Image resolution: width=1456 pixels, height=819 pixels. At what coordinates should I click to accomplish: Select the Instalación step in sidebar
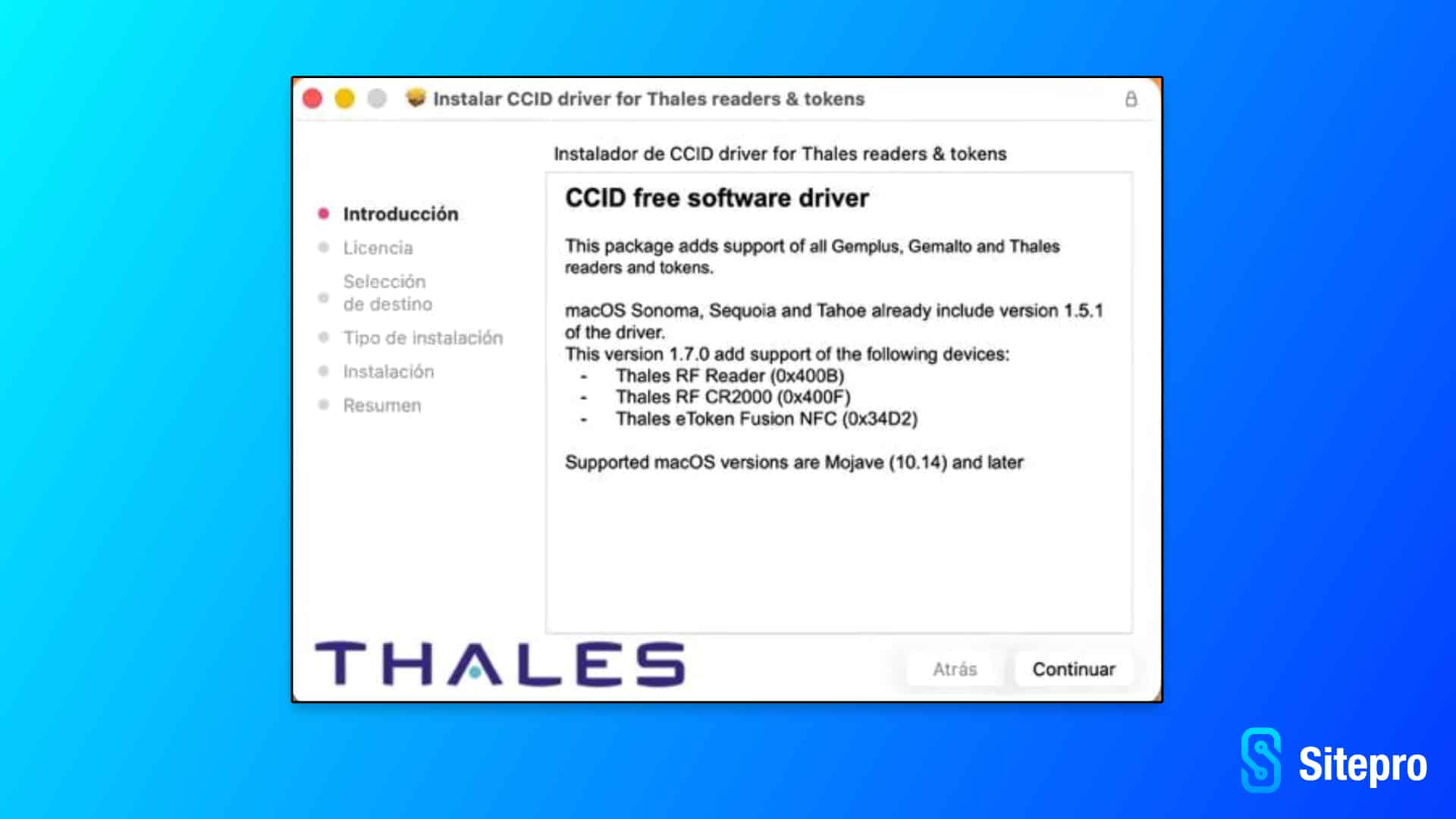tap(388, 372)
